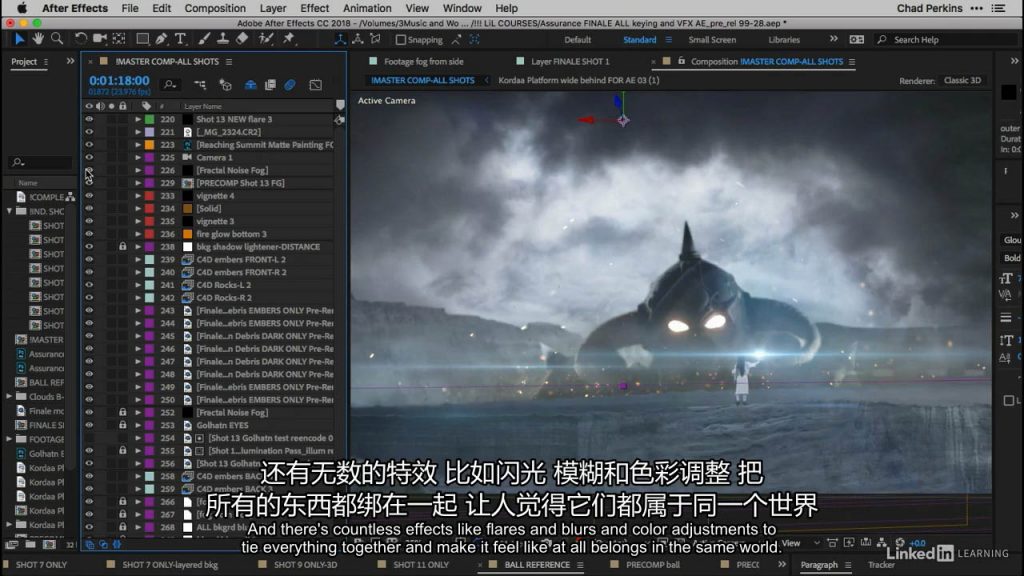Screen dimensions: 1024x576
Task: Expand the Shot 13 NEW flare 3 layer
Action: coord(138,120)
